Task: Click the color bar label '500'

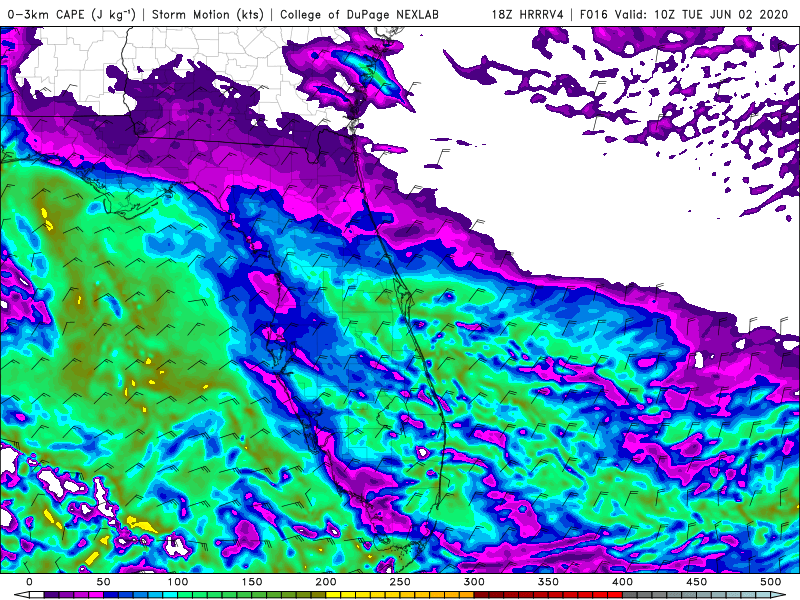Action: point(770,582)
